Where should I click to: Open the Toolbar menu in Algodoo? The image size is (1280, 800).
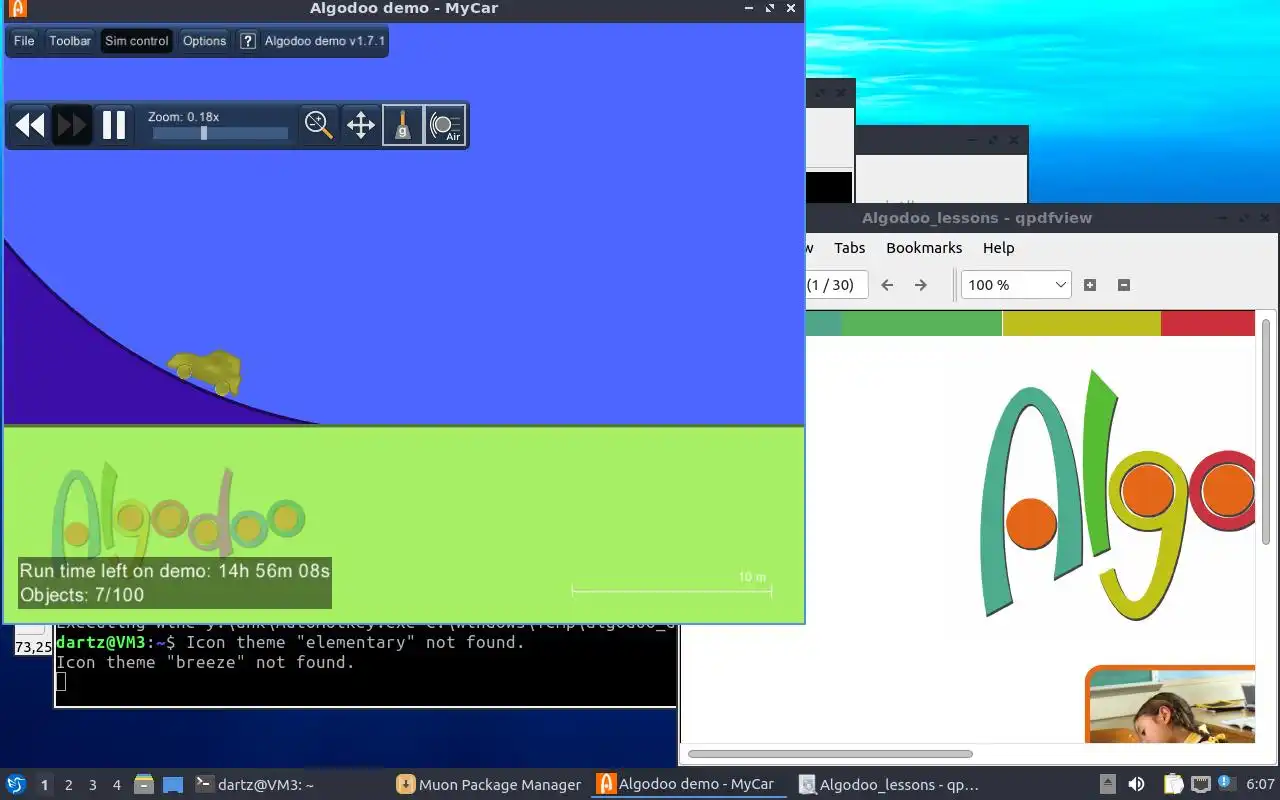(70, 41)
